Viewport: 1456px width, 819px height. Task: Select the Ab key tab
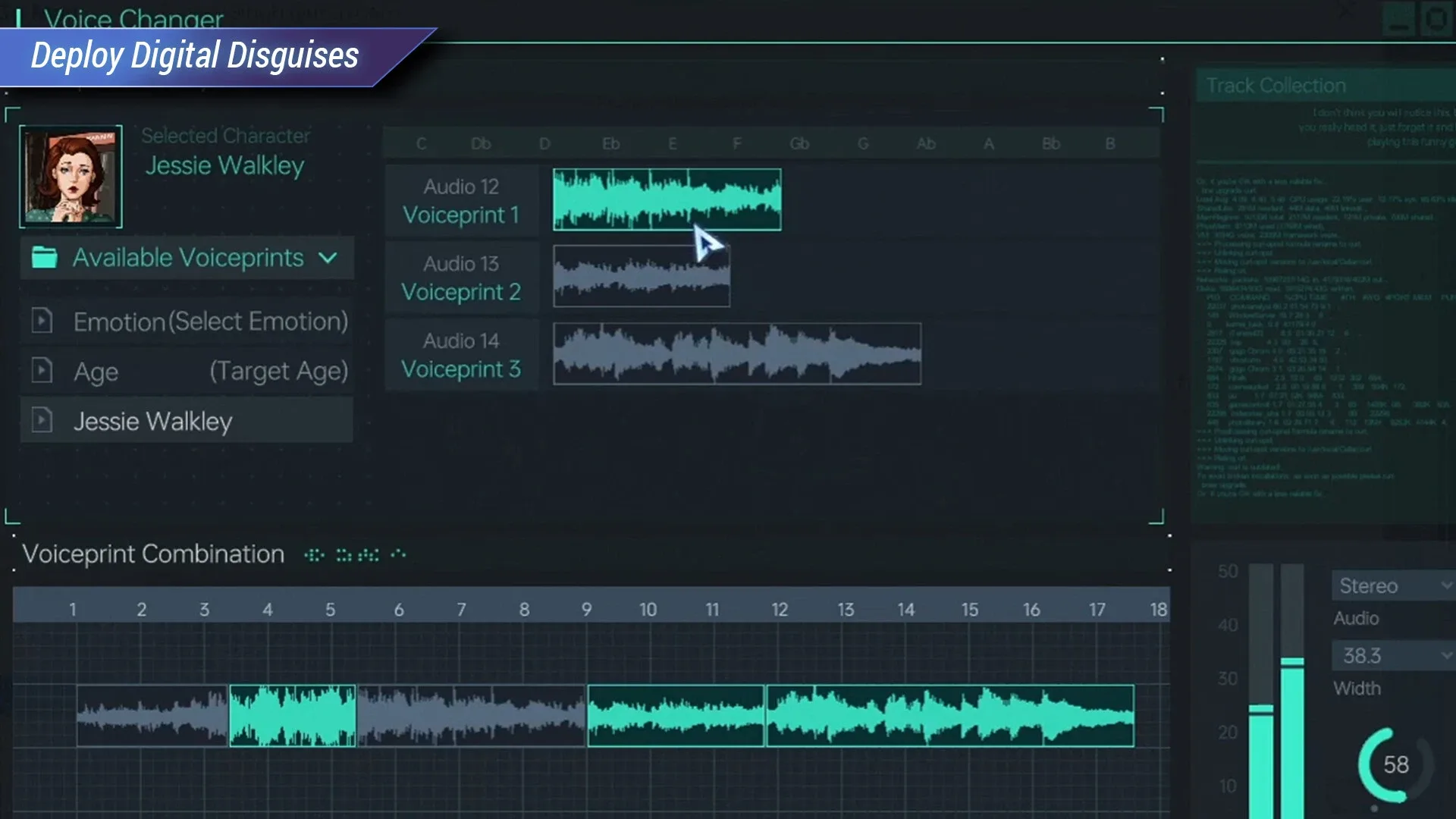coord(925,143)
